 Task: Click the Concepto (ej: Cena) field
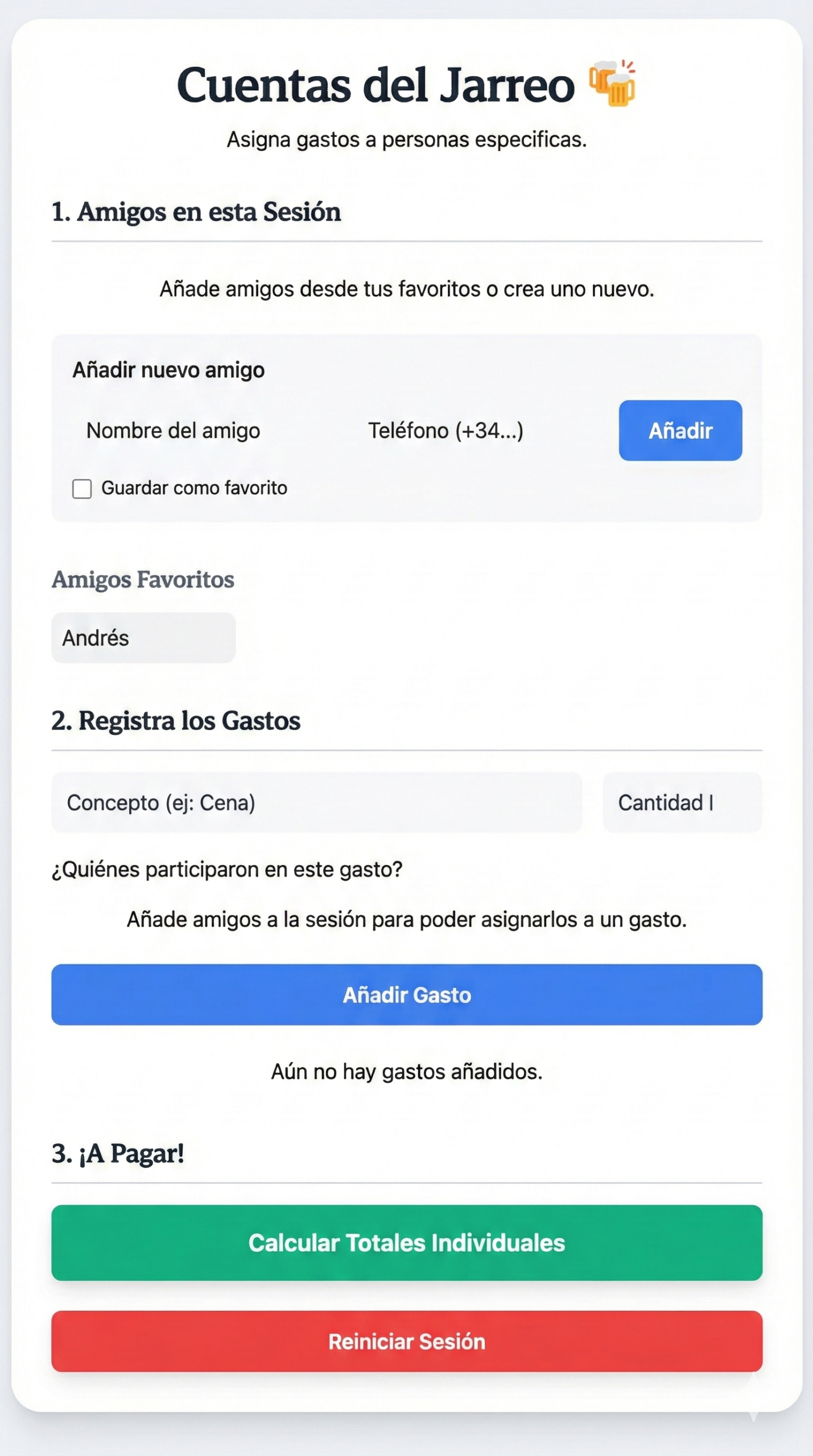point(316,803)
